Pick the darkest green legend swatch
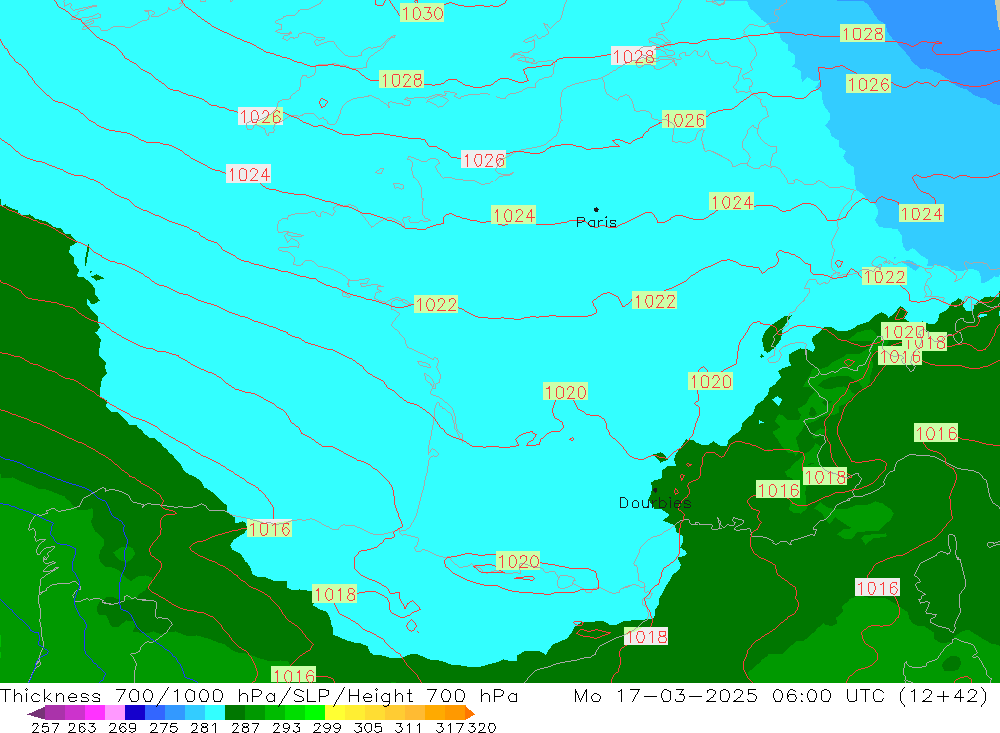1000x733 pixels. [x=235, y=713]
